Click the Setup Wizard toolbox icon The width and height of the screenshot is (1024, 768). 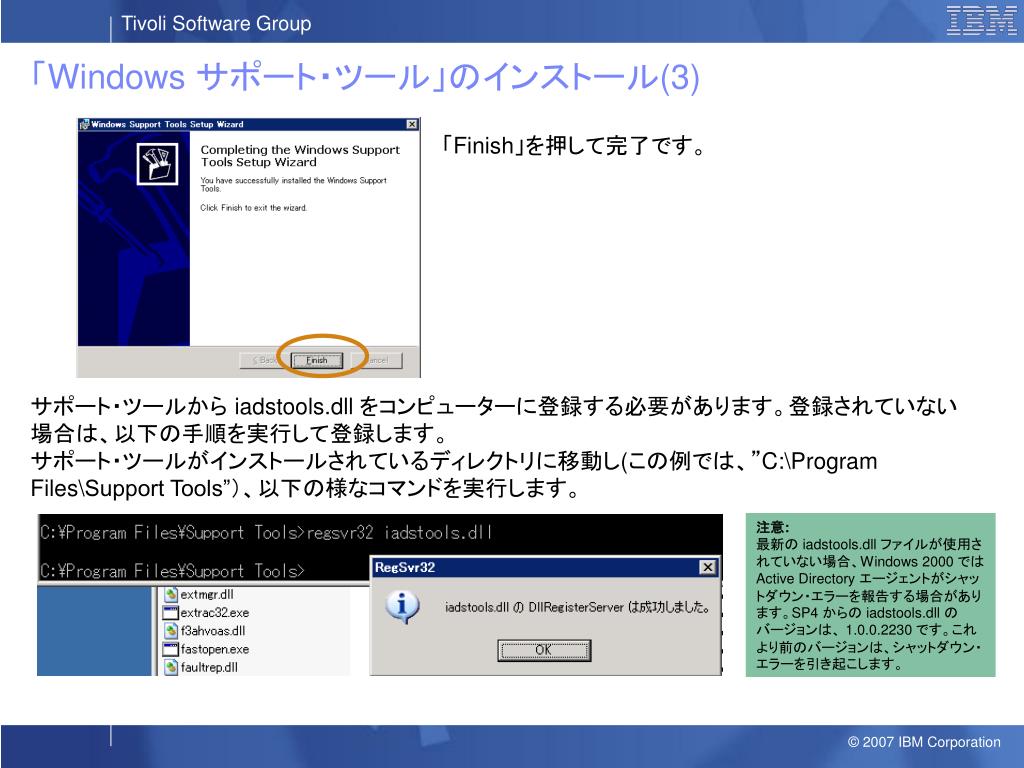tap(157, 163)
